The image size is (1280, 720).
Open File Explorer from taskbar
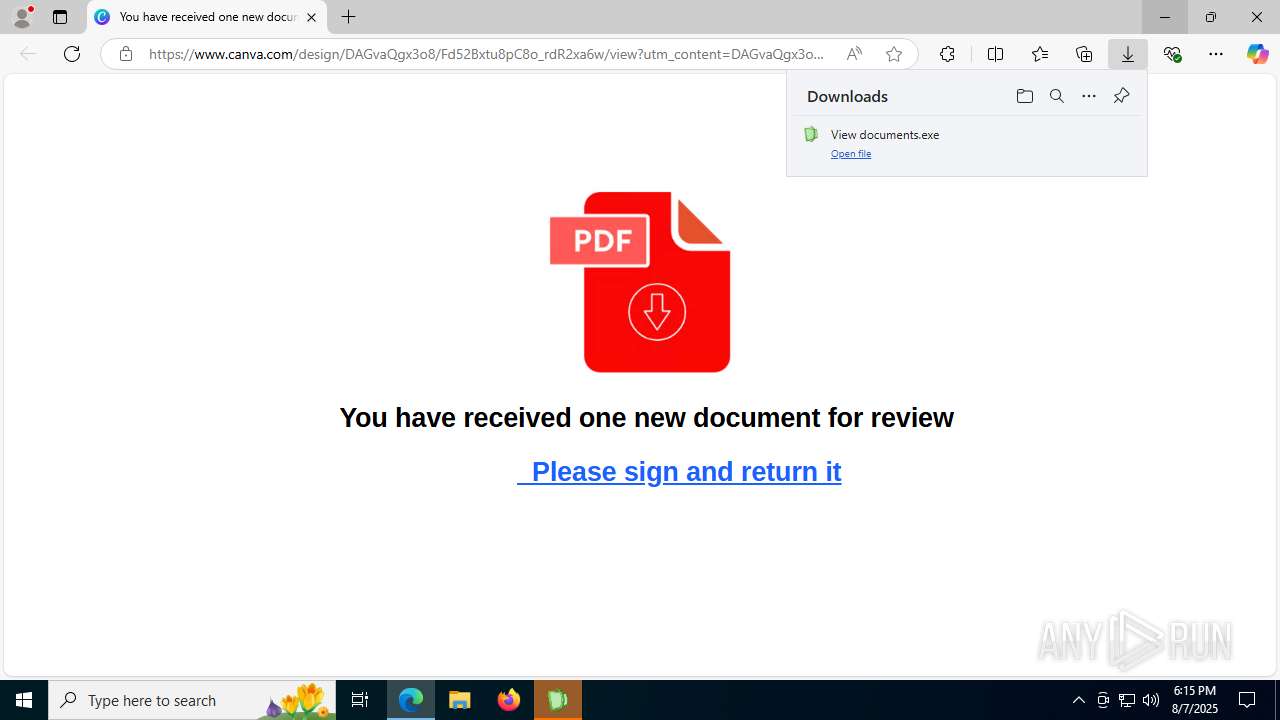(x=460, y=700)
